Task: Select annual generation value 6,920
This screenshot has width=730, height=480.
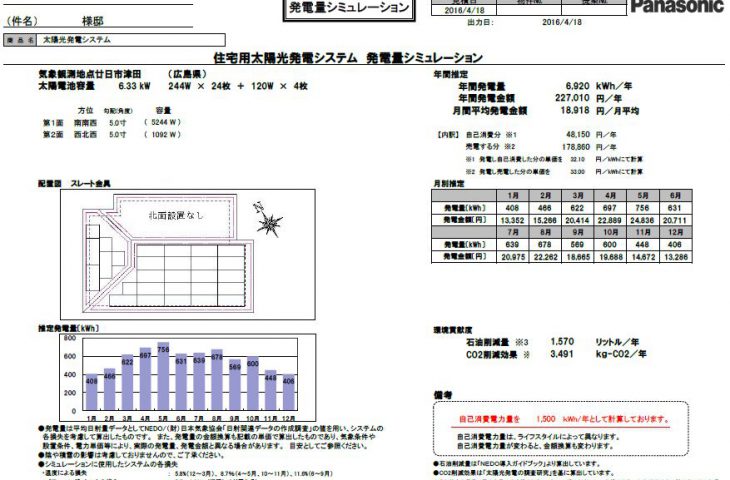Action: coord(577,86)
